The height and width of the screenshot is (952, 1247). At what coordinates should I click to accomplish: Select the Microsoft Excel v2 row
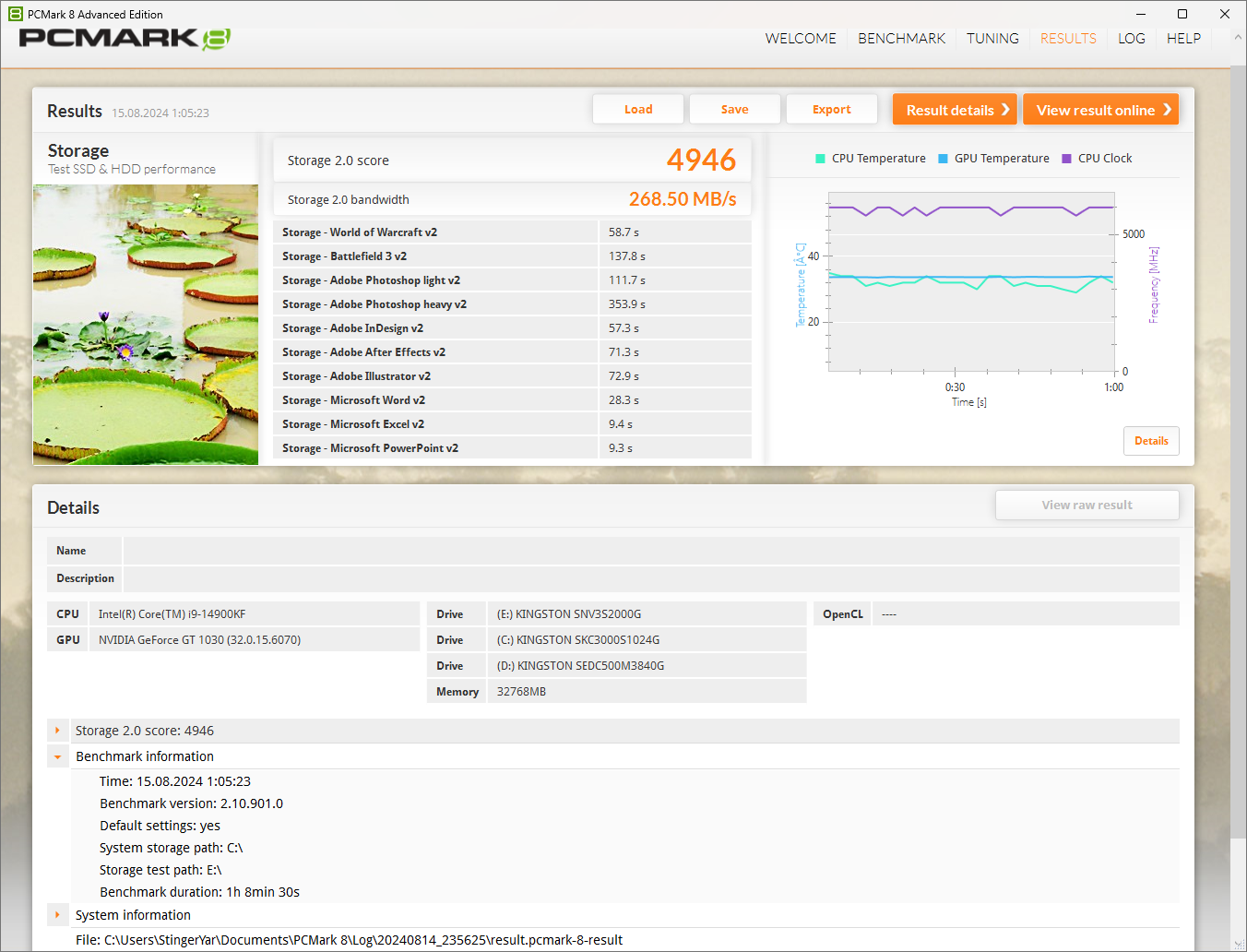(x=512, y=424)
